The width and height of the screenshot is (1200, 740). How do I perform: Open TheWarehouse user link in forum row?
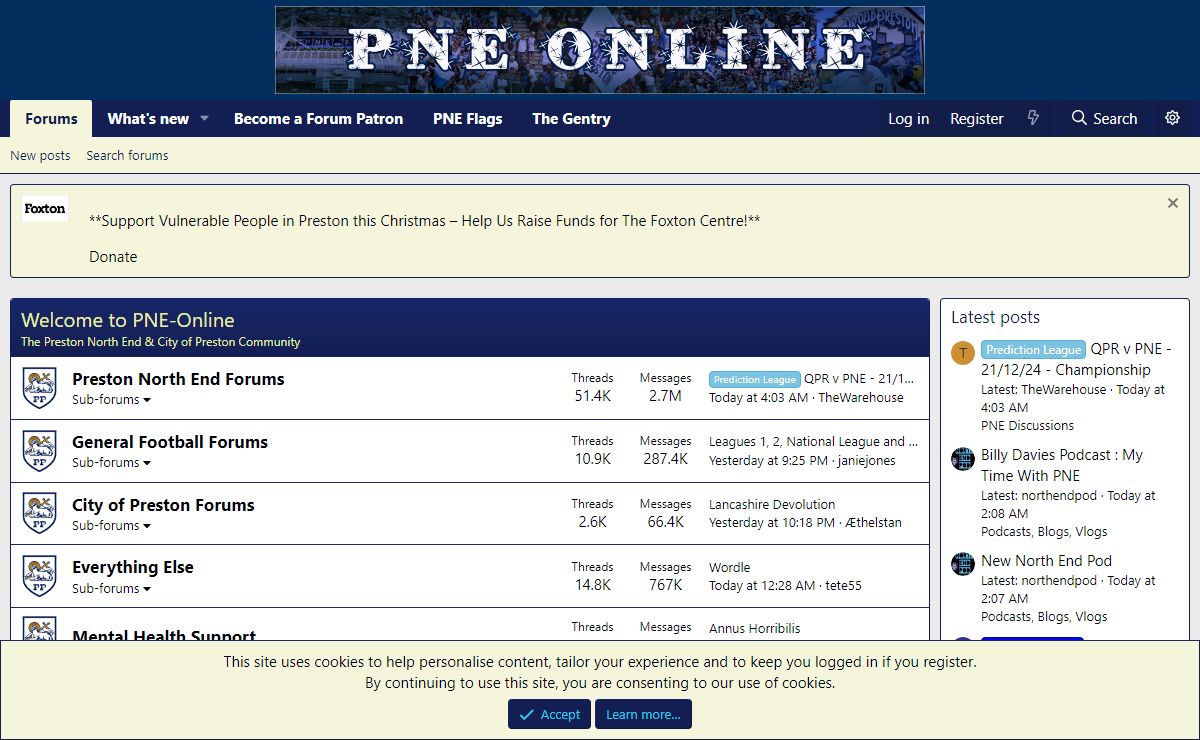(x=861, y=397)
